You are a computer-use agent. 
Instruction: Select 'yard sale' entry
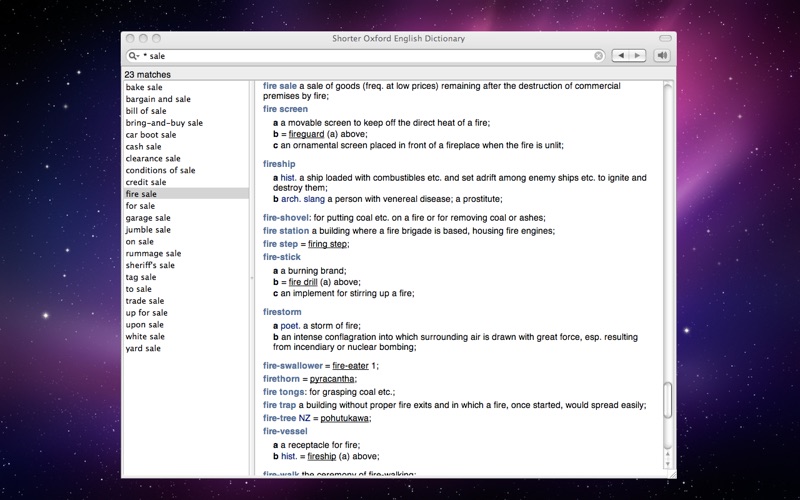point(186,348)
